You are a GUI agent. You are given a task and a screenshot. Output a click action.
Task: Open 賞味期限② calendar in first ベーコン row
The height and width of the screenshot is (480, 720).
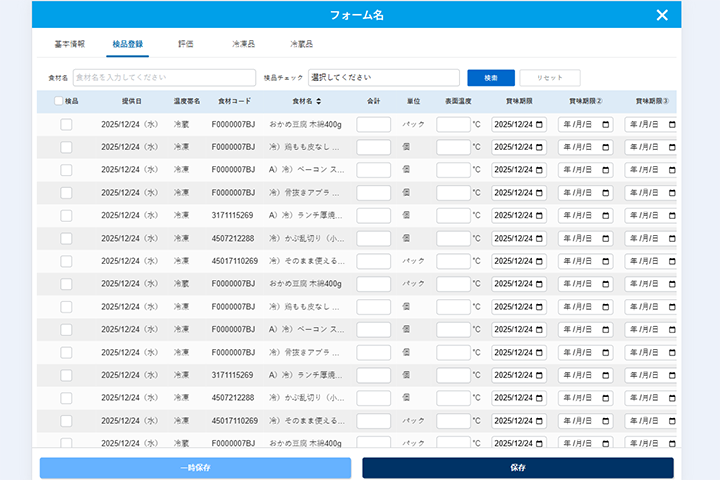point(606,170)
